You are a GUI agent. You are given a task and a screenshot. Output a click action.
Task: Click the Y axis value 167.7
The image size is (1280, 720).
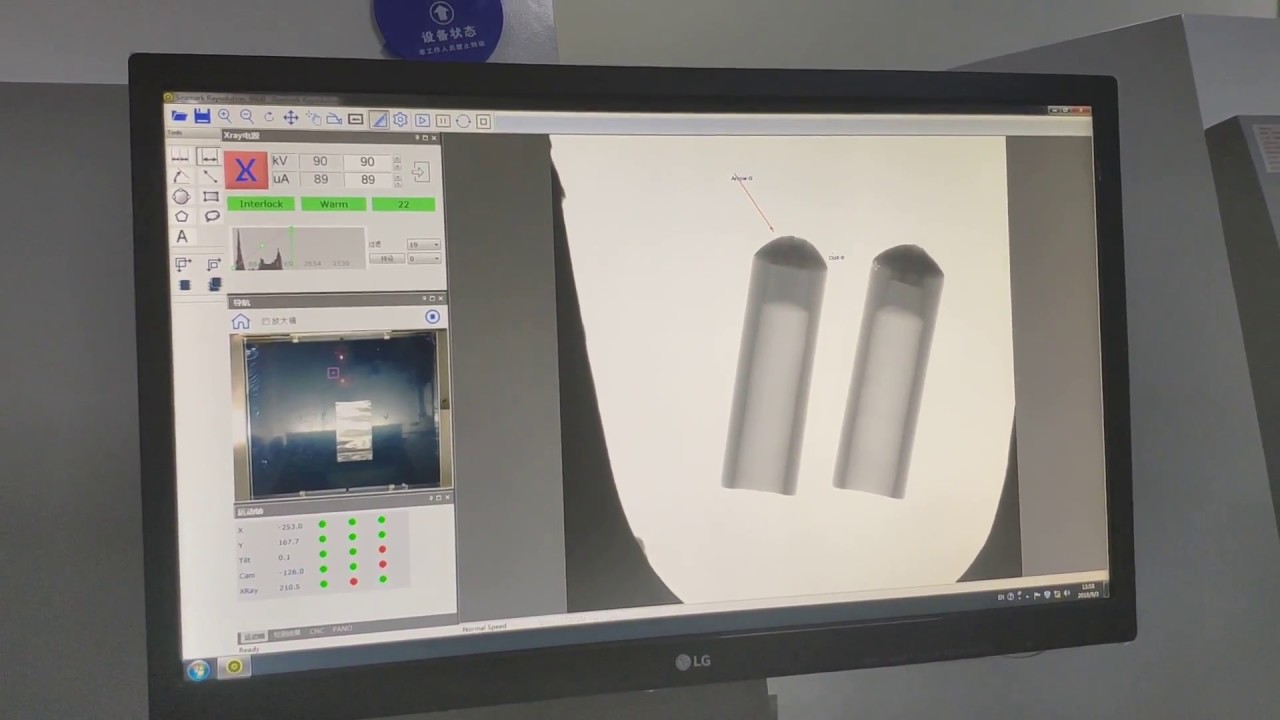coord(290,543)
